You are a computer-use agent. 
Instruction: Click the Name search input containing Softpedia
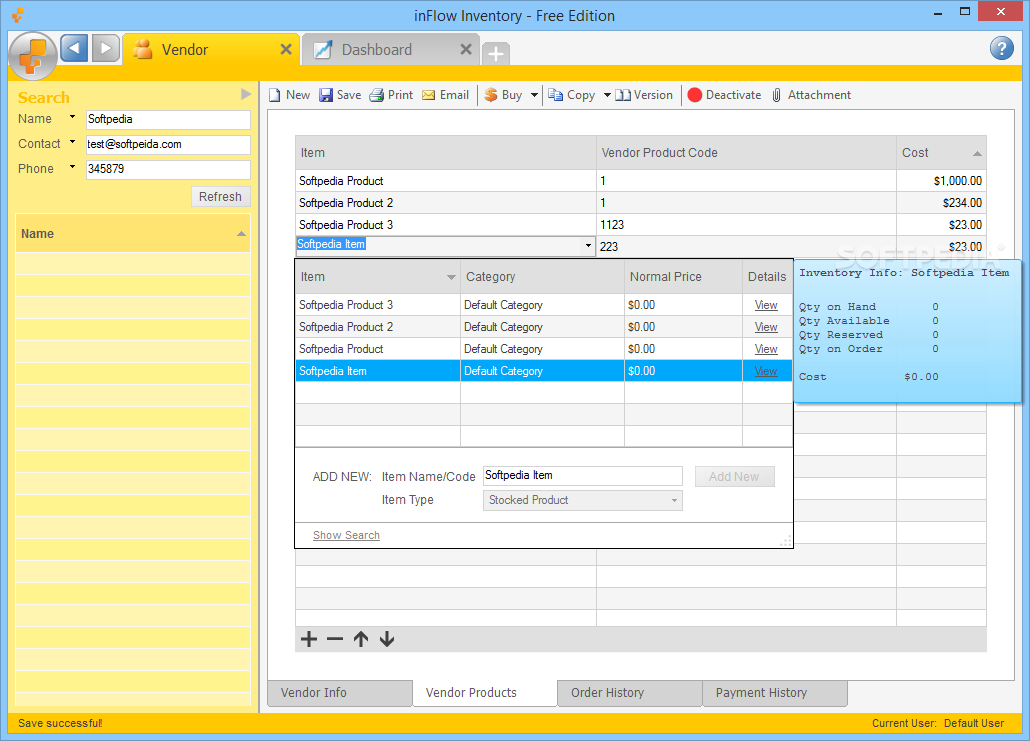168,120
